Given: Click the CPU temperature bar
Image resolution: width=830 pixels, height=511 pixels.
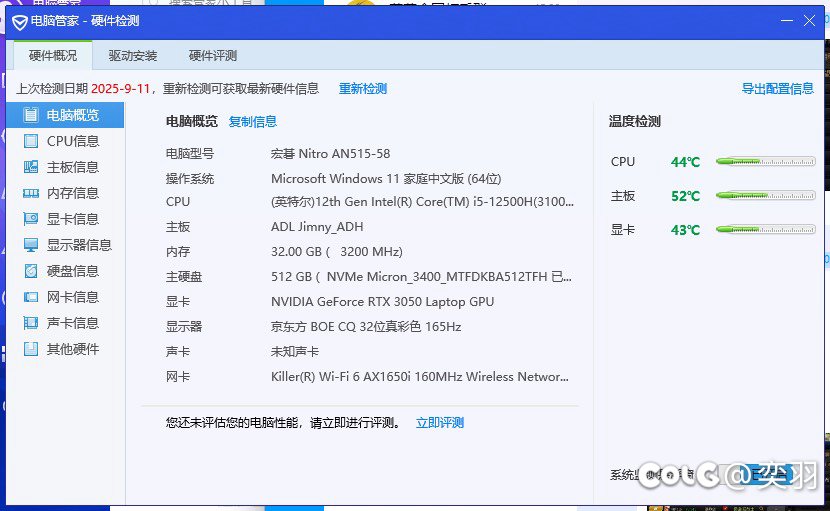Looking at the screenshot, I should (765, 161).
